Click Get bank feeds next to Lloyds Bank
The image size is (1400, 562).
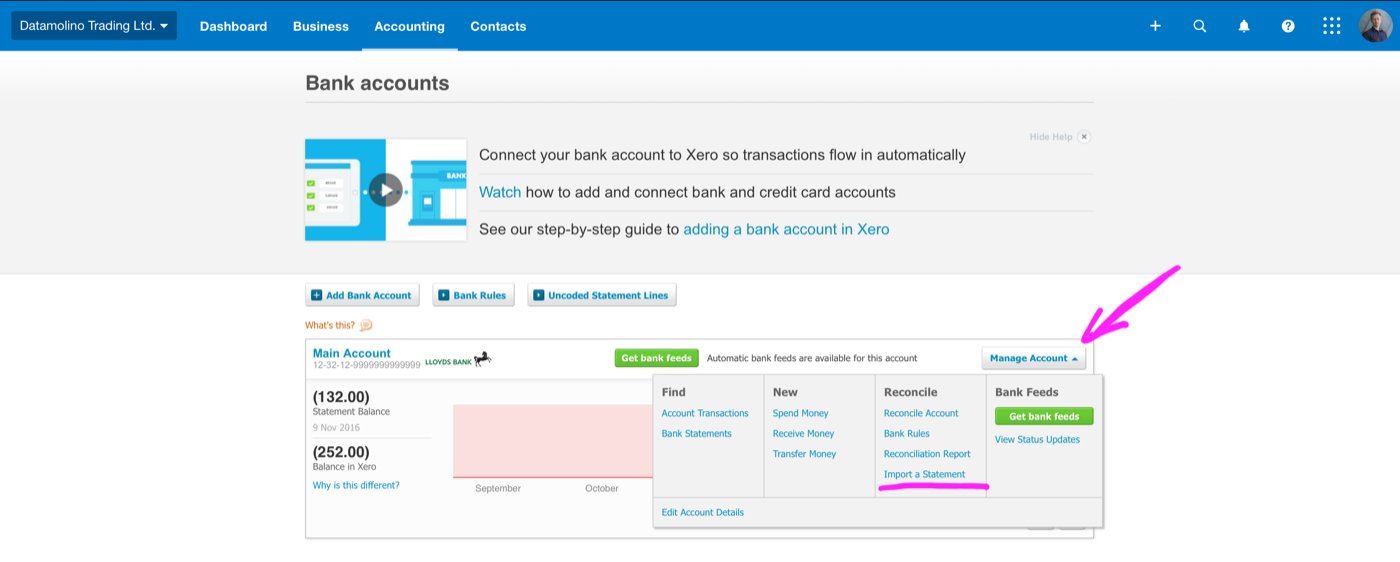[656, 358]
